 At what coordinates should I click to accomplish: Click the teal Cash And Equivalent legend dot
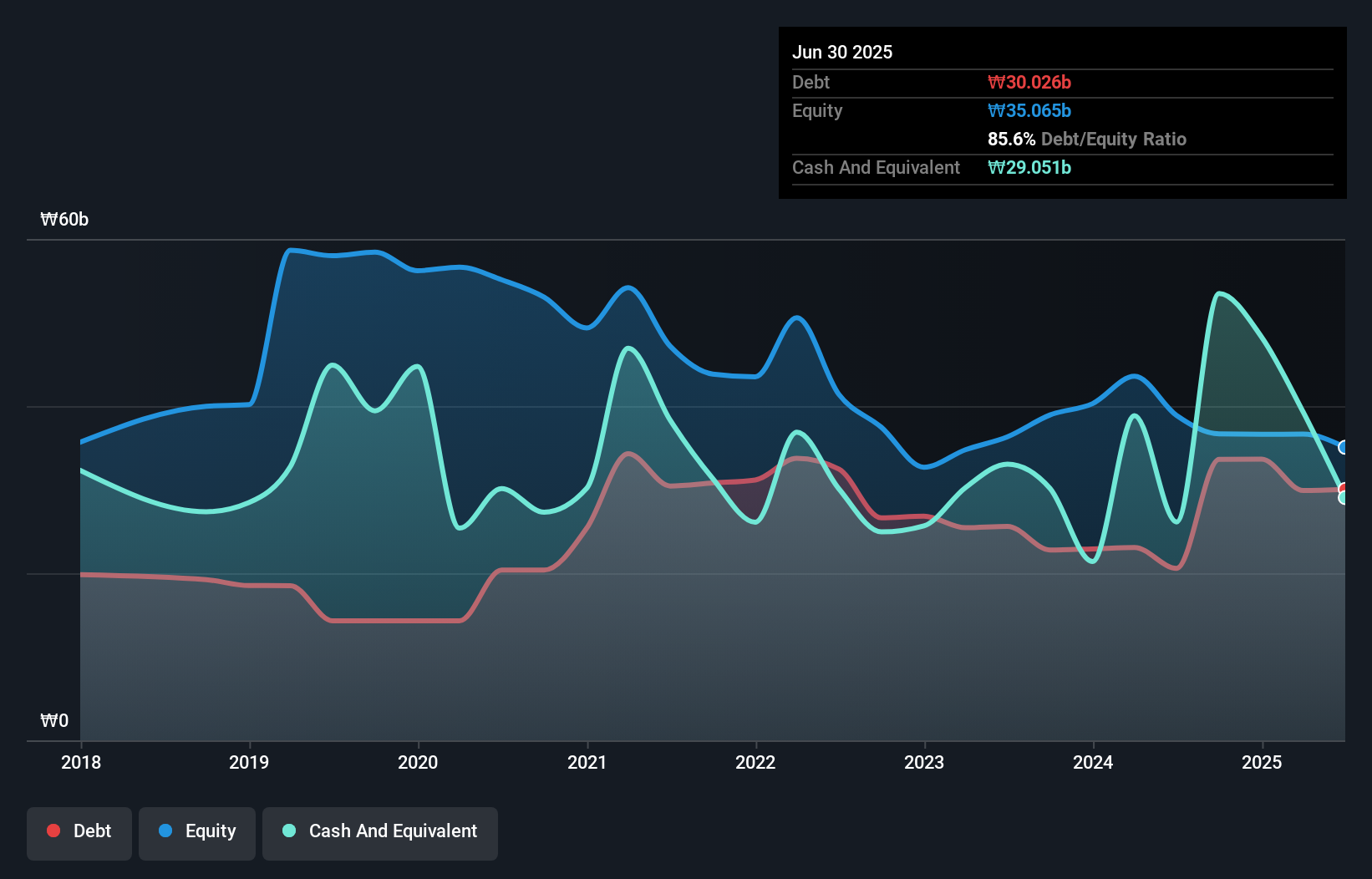click(x=288, y=831)
